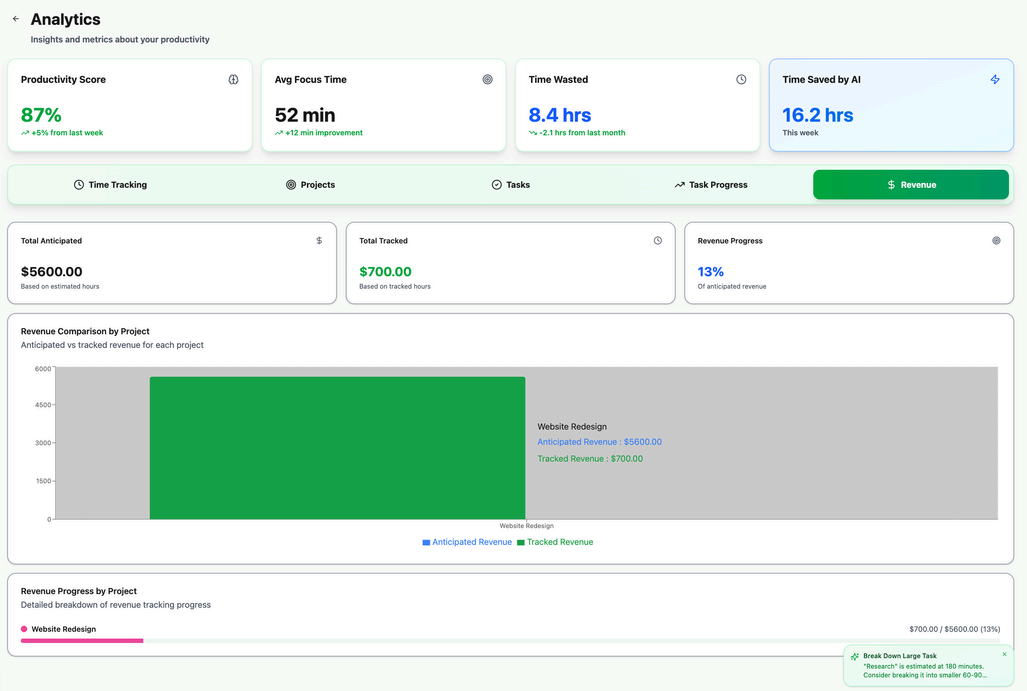Click the 6000 y-axis label

point(43,369)
